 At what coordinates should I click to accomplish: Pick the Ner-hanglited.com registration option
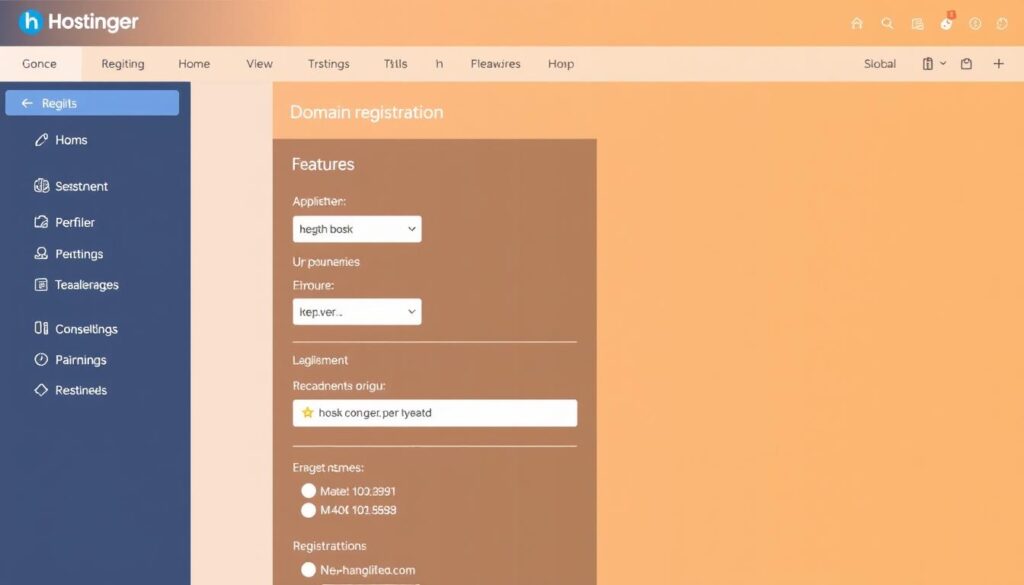tap(308, 568)
